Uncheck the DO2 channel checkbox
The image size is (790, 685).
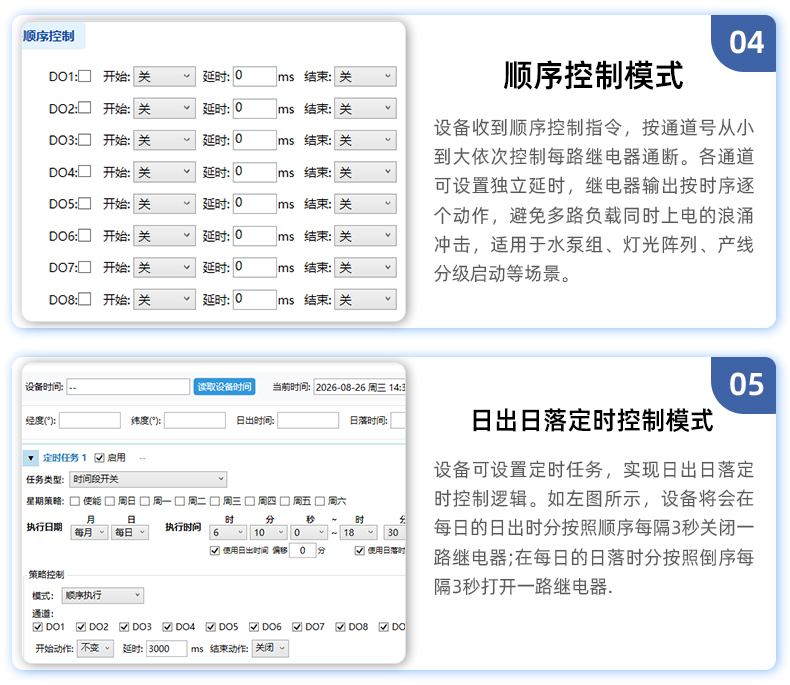pyautogui.click(x=81, y=627)
